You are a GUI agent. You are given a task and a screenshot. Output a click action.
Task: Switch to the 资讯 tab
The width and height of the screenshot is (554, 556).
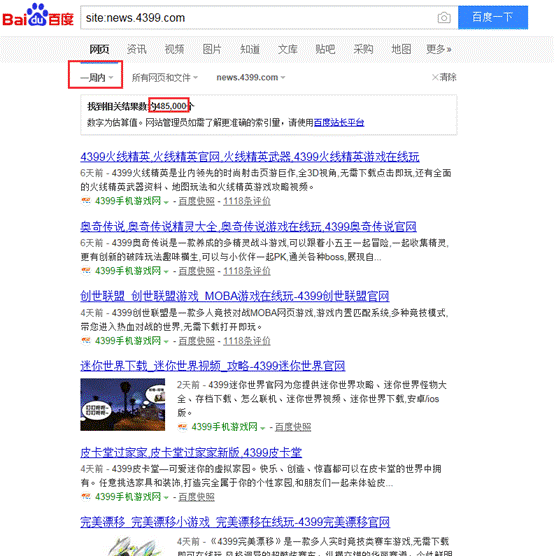(137, 49)
